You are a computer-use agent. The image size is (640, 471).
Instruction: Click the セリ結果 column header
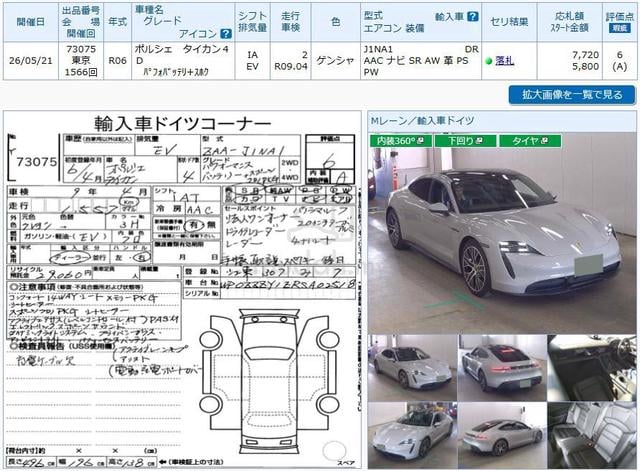[x=509, y=22]
